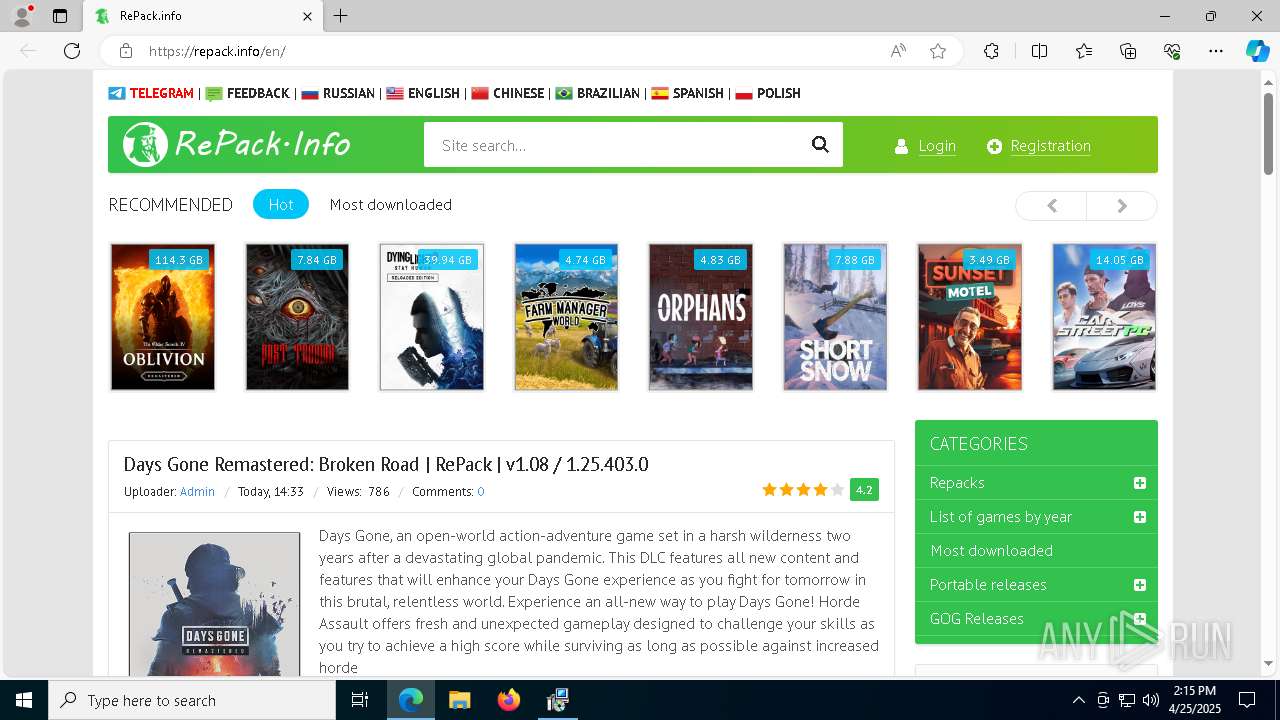Rate the post using the stars

coord(803,490)
